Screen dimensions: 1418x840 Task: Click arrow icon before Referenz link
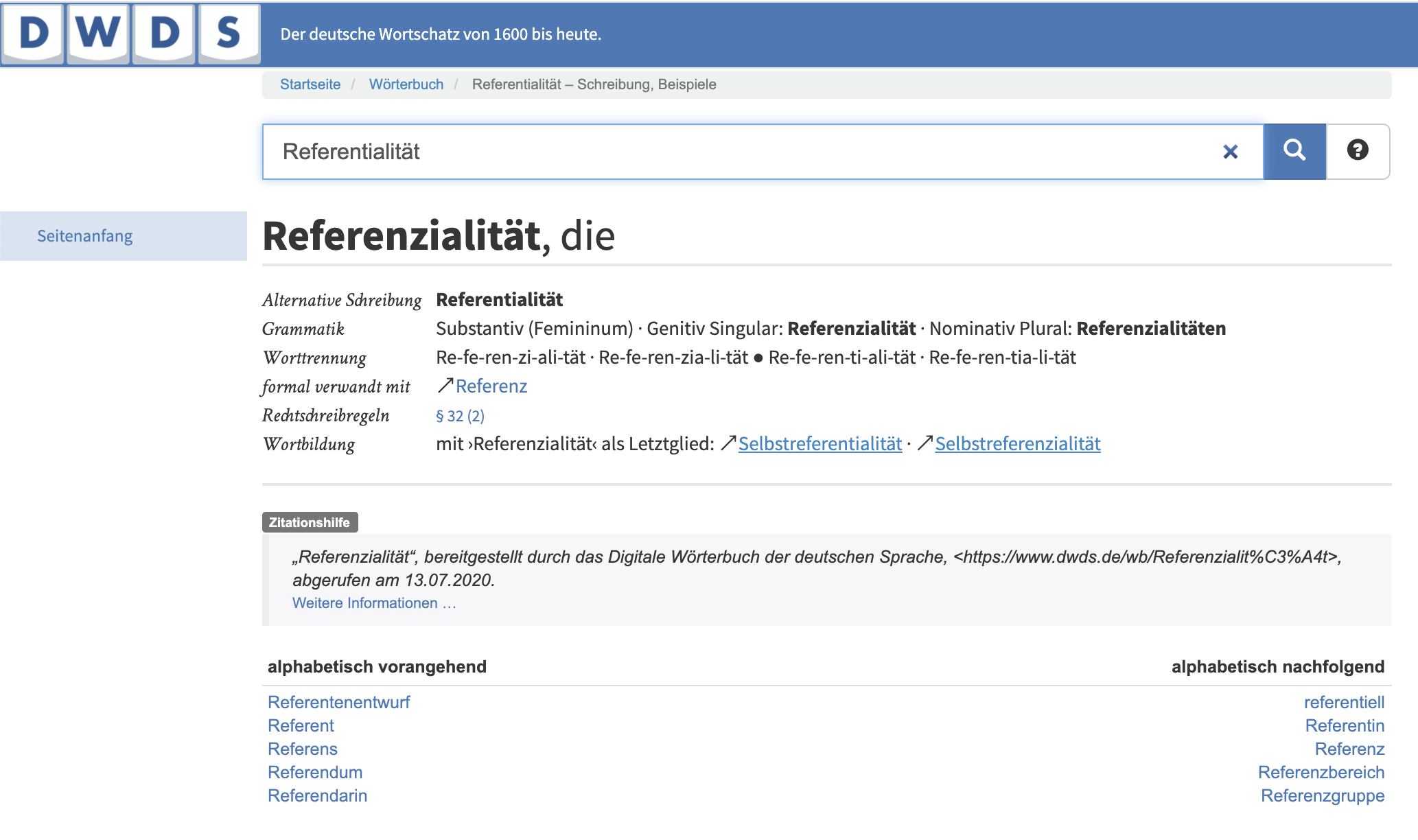pos(445,386)
